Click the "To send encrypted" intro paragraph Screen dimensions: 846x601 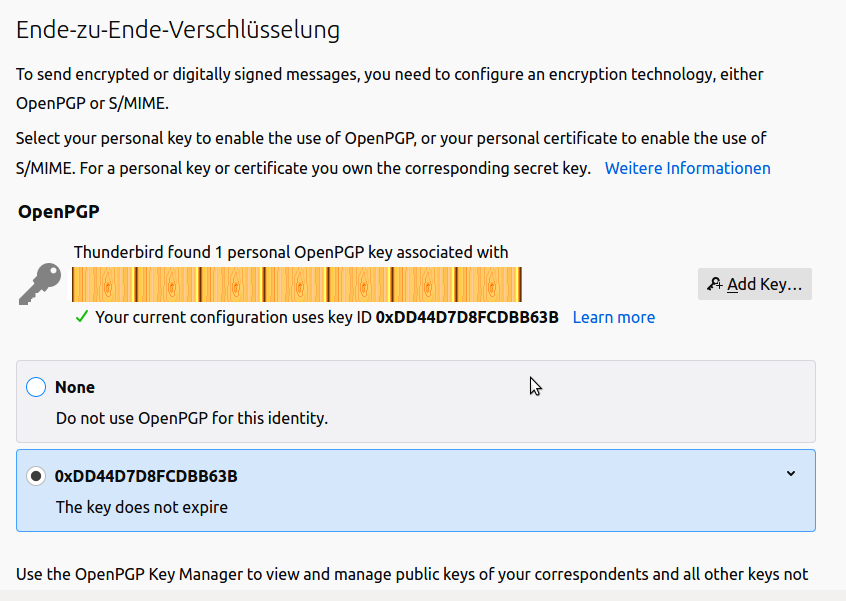point(390,88)
